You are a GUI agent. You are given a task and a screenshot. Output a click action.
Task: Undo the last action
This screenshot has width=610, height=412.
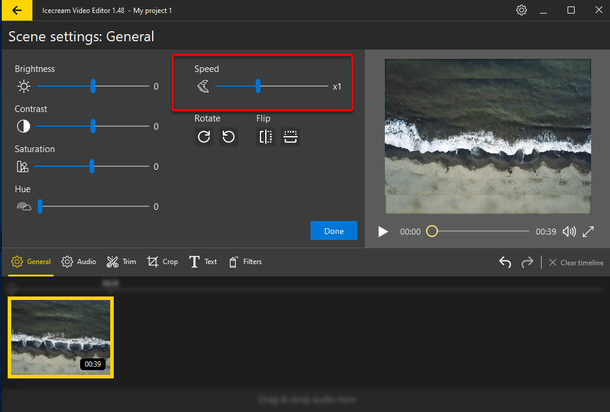click(x=505, y=262)
